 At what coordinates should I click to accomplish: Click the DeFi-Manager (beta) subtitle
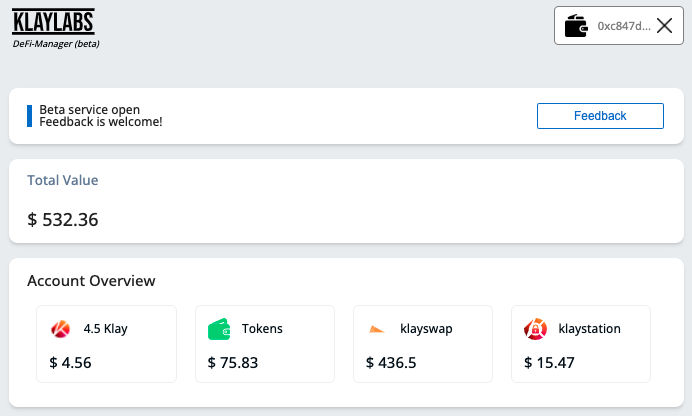56,44
